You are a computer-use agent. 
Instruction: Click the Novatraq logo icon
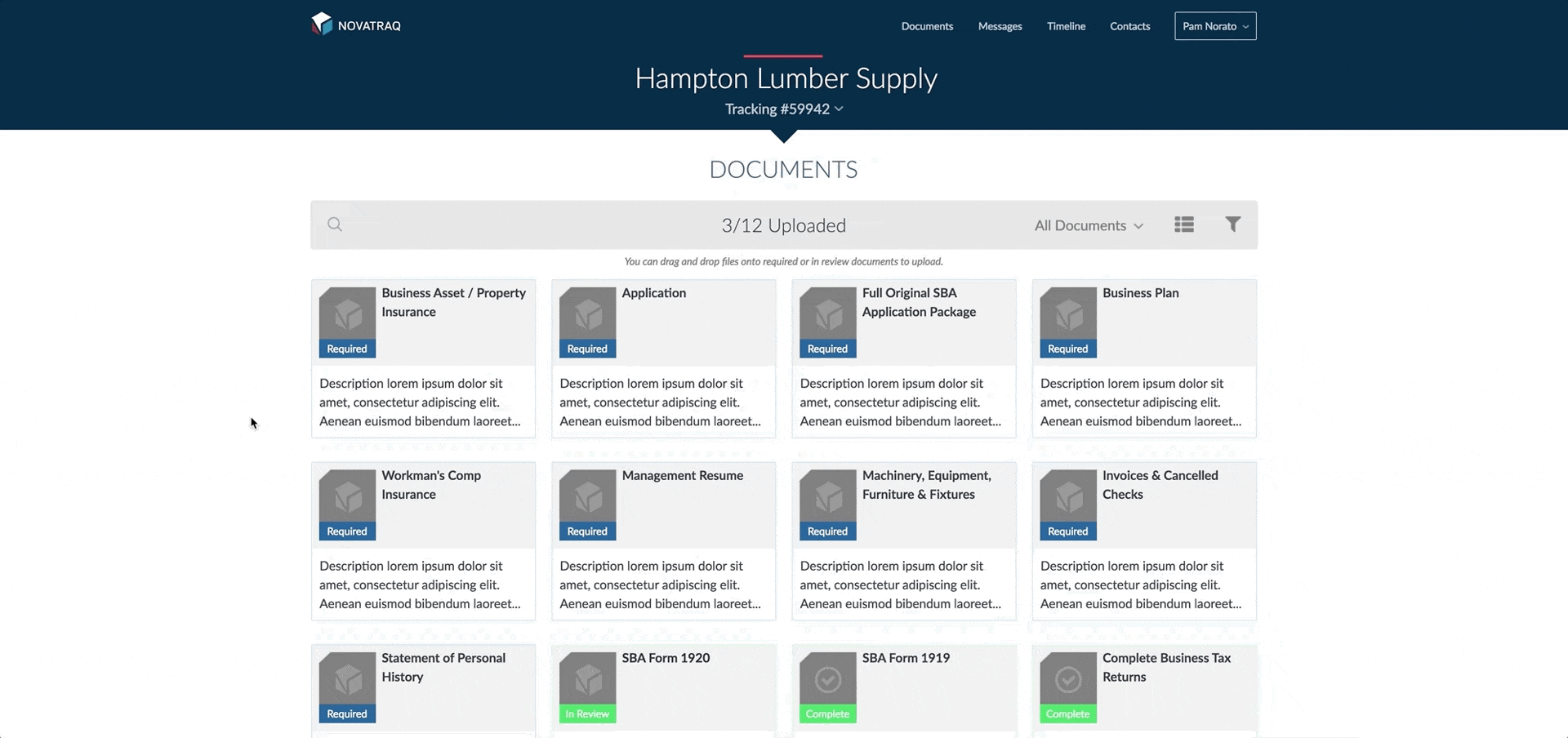(x=322, y=24)
